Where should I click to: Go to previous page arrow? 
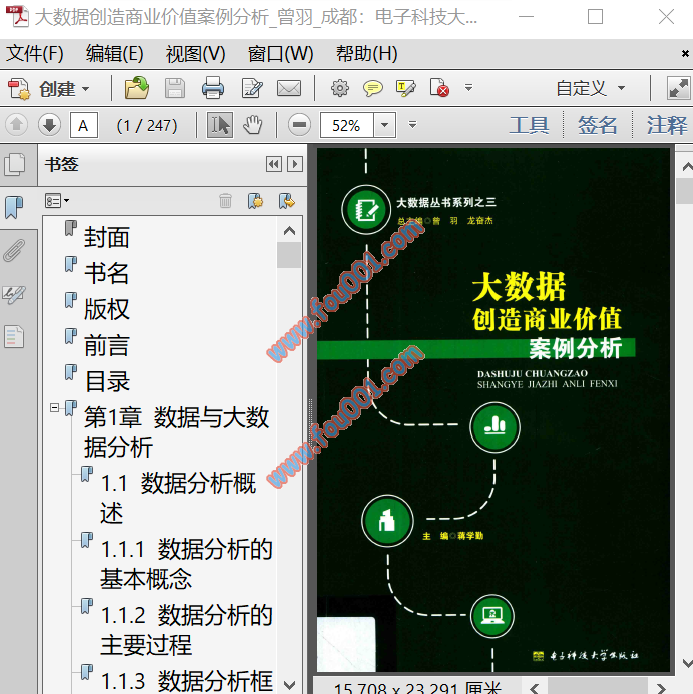point(17,125)
